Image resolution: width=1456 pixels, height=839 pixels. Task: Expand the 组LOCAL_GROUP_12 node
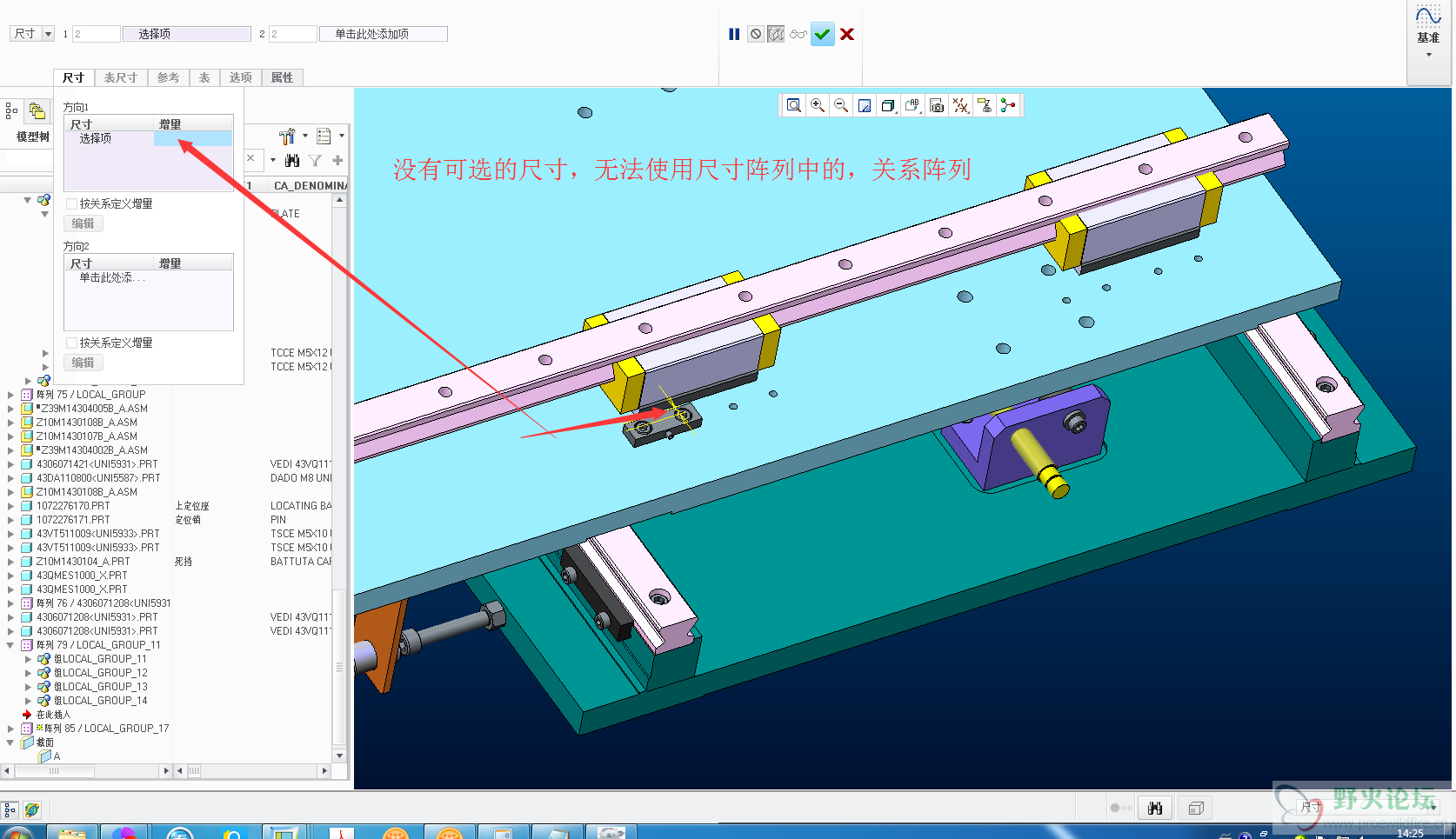pos(28,673)
